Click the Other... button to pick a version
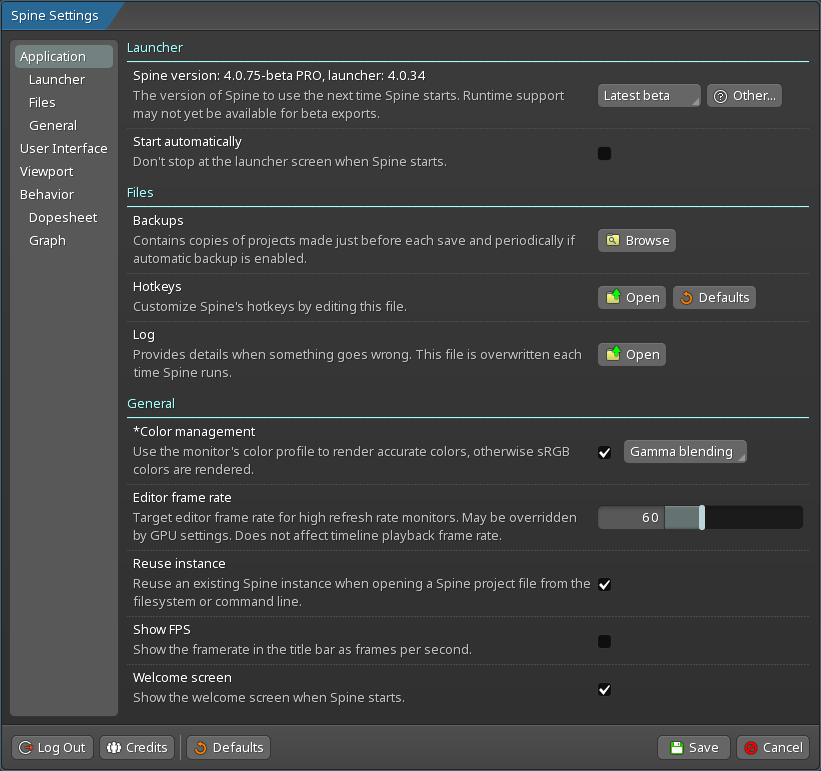This screenshot has width=821, height=771. coord(744,95)
